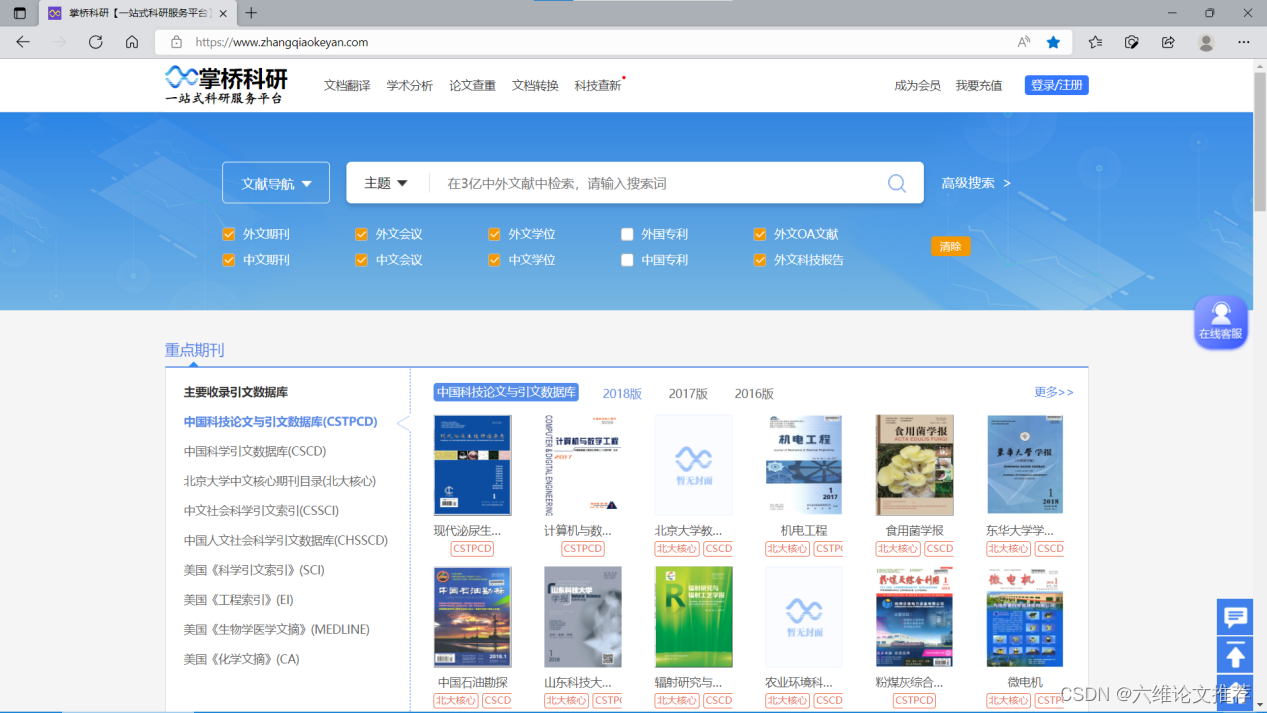Select 美国《工程索引》(EI) entry
The width and height of the screenshot is (1267, 713).
pos(238,599)
